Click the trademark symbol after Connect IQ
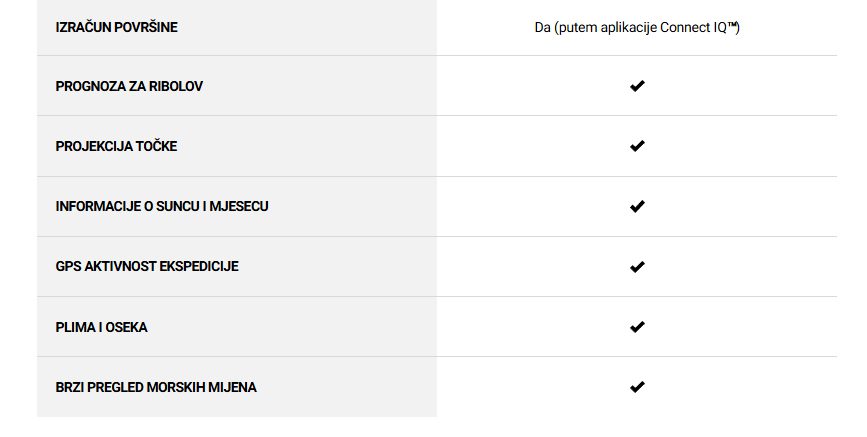867x437 pixels. click(x=733, y=25)
